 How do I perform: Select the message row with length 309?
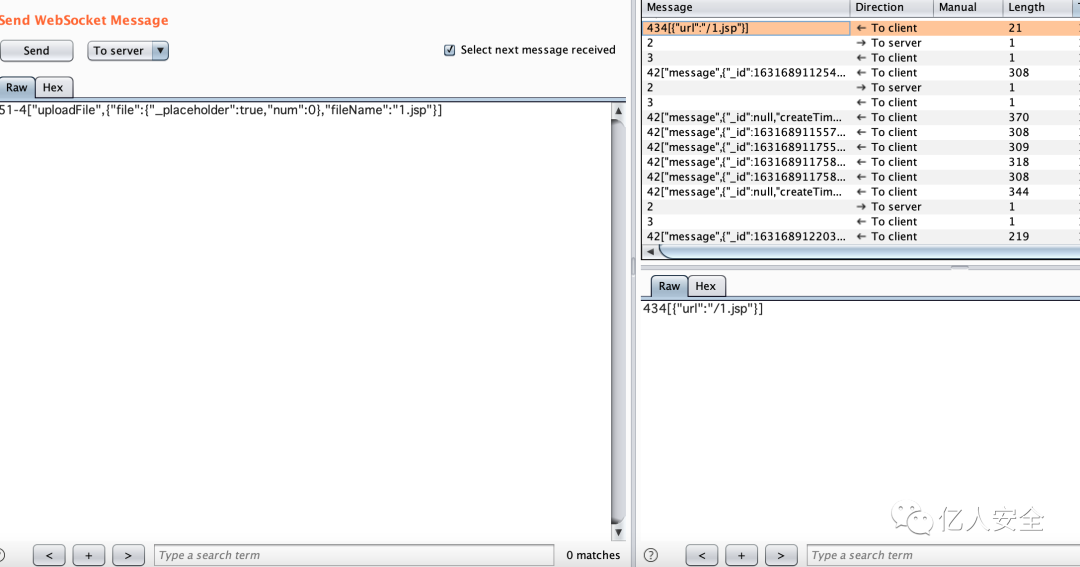[860, 147]
